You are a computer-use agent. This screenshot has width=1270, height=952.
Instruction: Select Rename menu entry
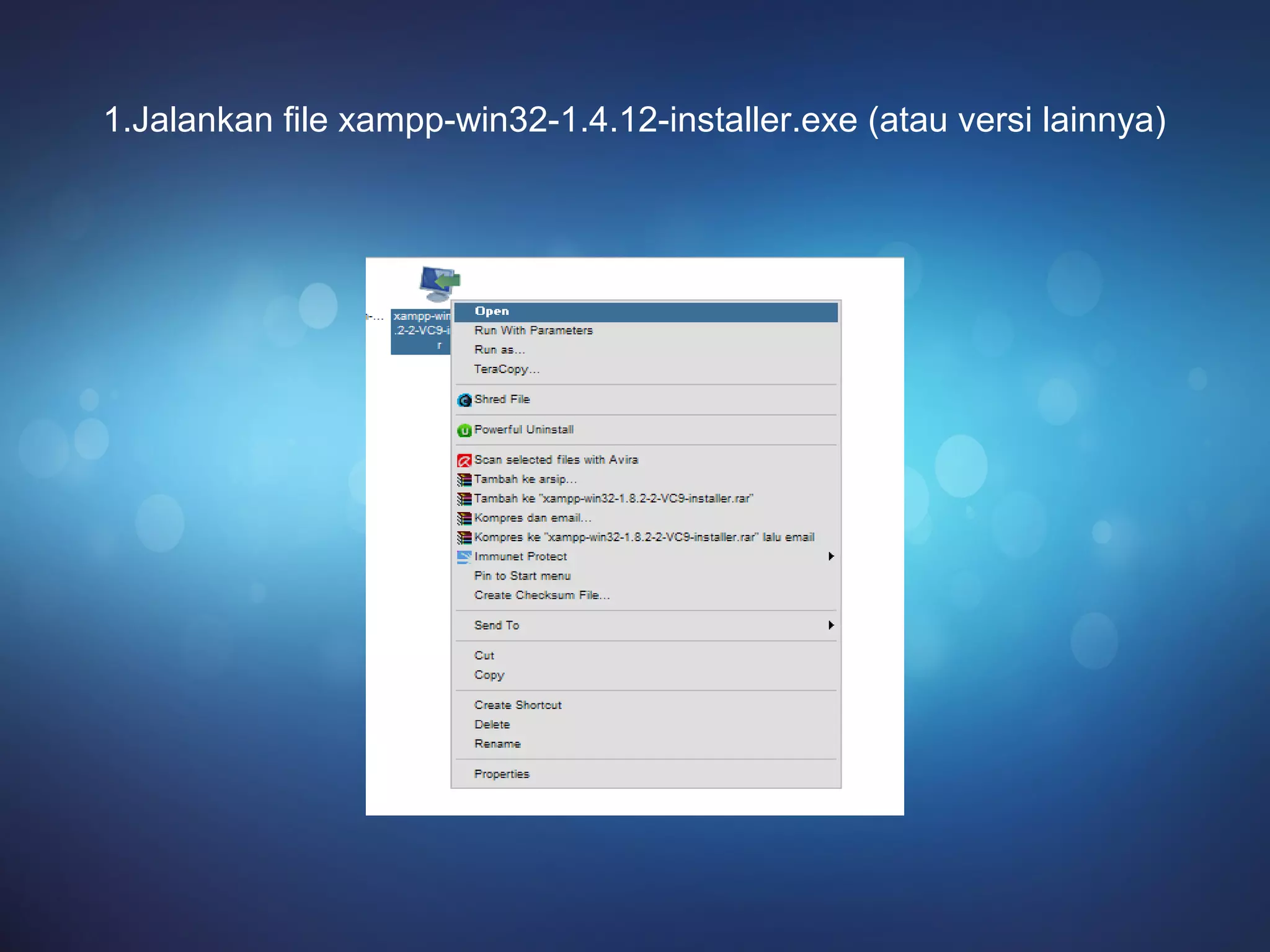pos(646,744)
